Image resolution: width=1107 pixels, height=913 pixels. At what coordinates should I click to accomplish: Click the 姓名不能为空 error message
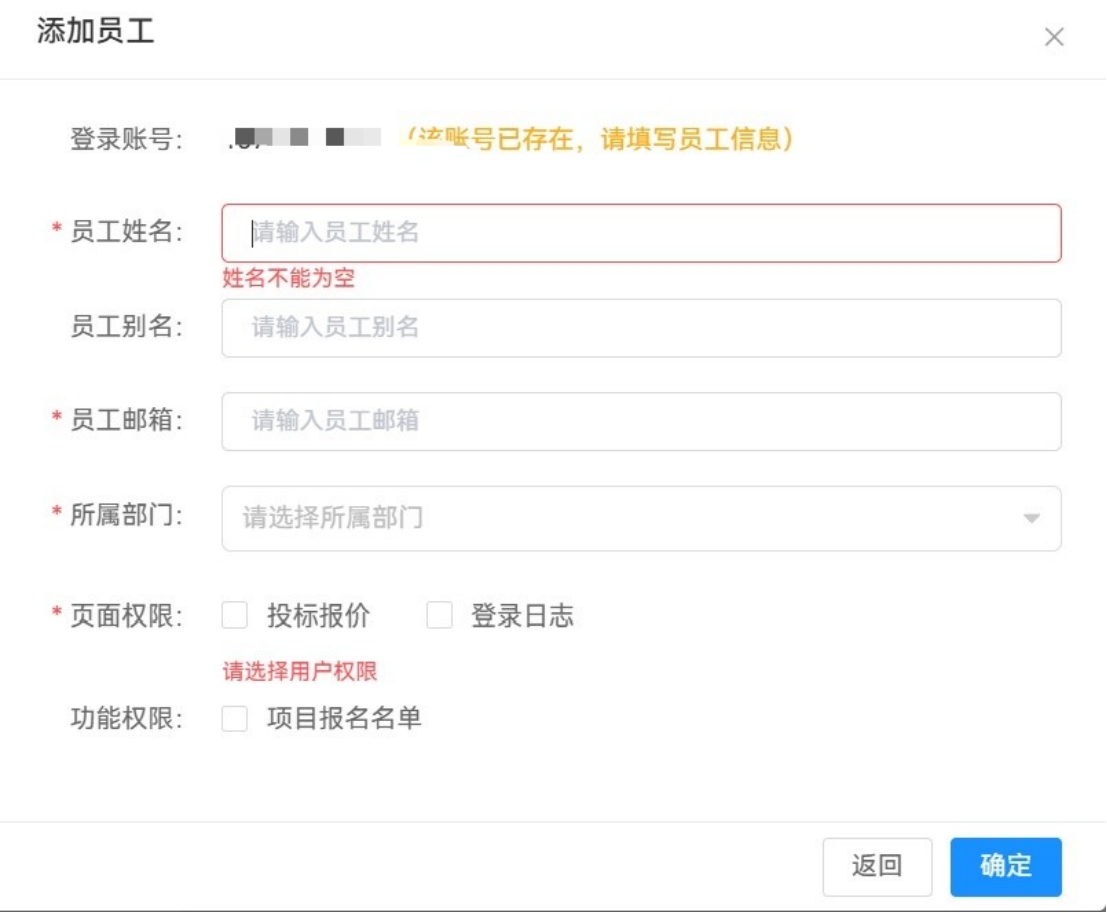(289, 278)
